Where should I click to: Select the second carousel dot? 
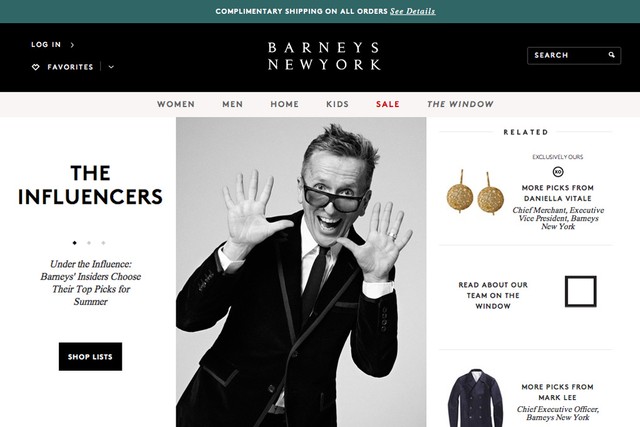coord(89,243)
